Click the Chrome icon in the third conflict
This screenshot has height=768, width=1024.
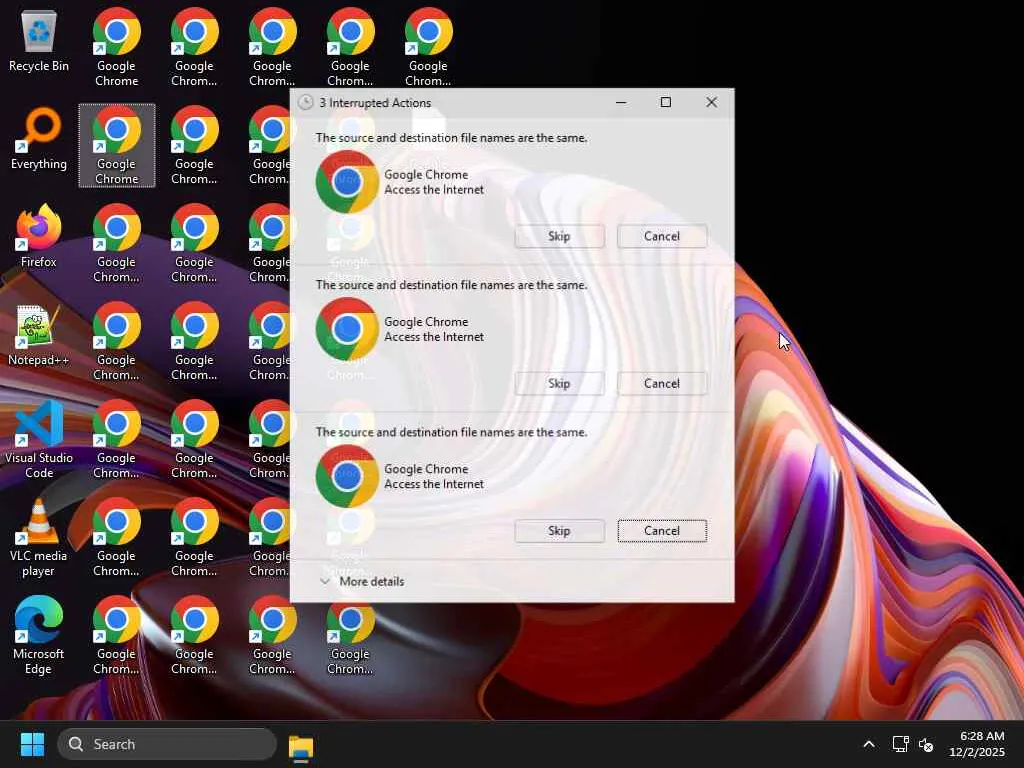click(347, 476)
